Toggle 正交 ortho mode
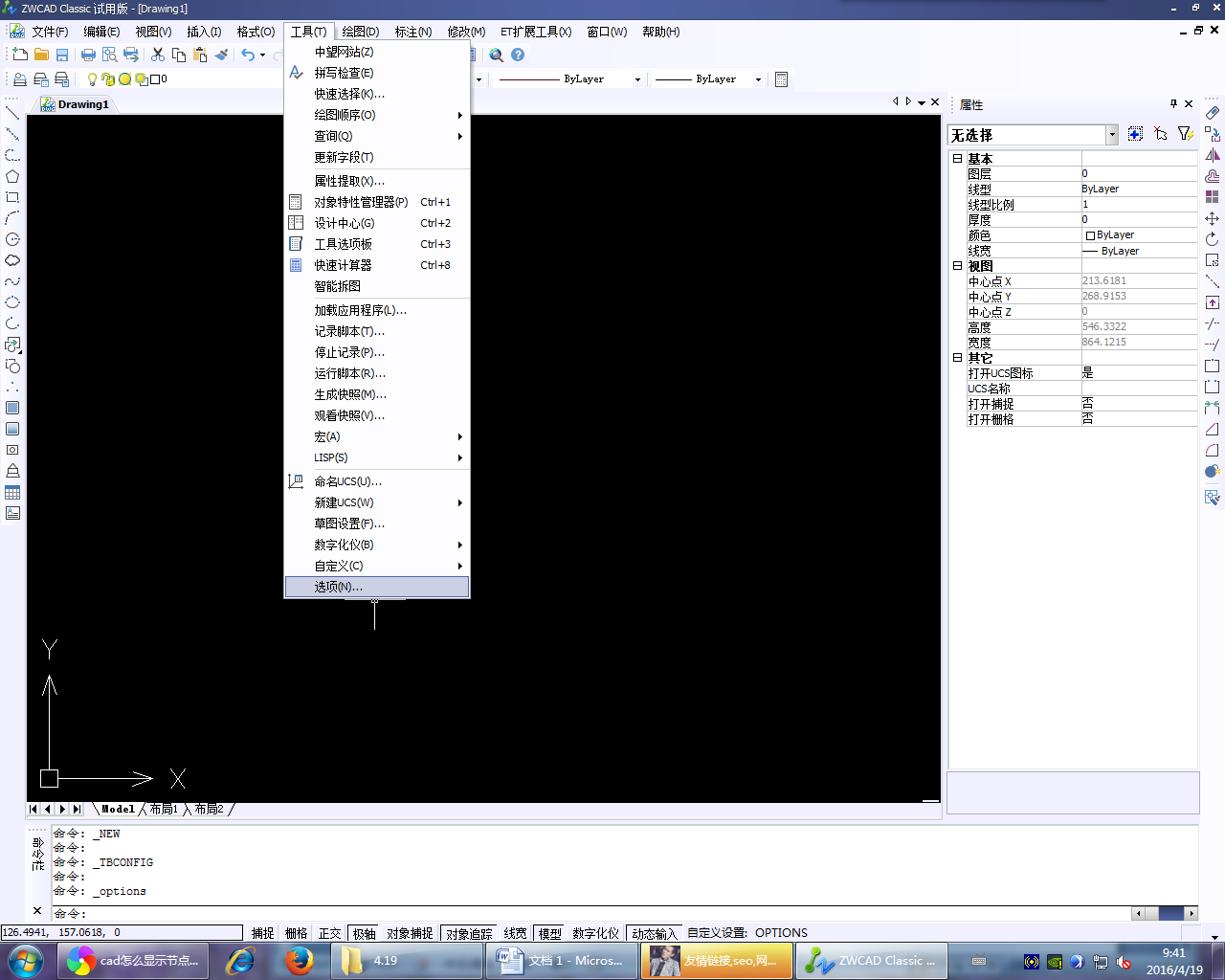The width and height of the screenshot is (1225, 980). pyautogui.click(x=329, y=933)
